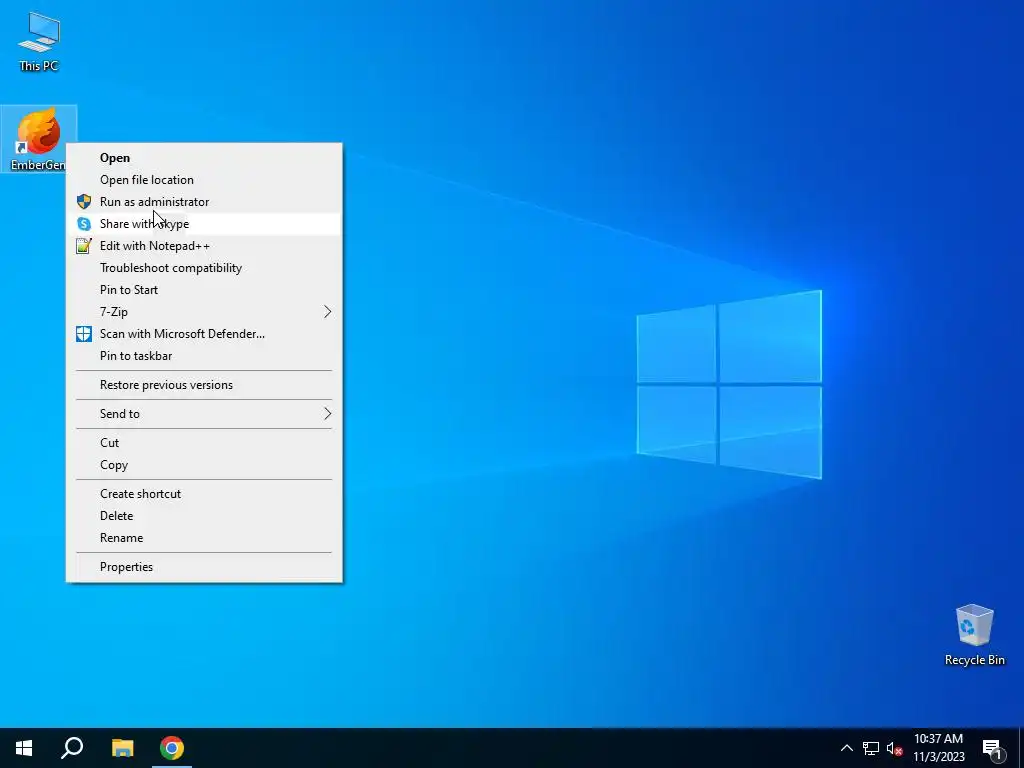Viewport: 1024px width, 768px height.
Task: Open the taskbar search magnifier
Action: tap(72, 748)
